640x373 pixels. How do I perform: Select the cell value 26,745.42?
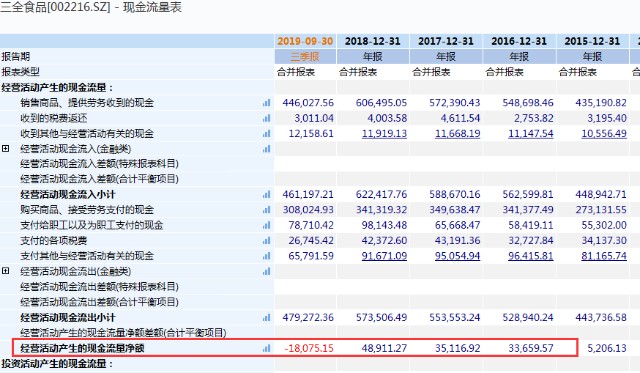click(311, 241)
